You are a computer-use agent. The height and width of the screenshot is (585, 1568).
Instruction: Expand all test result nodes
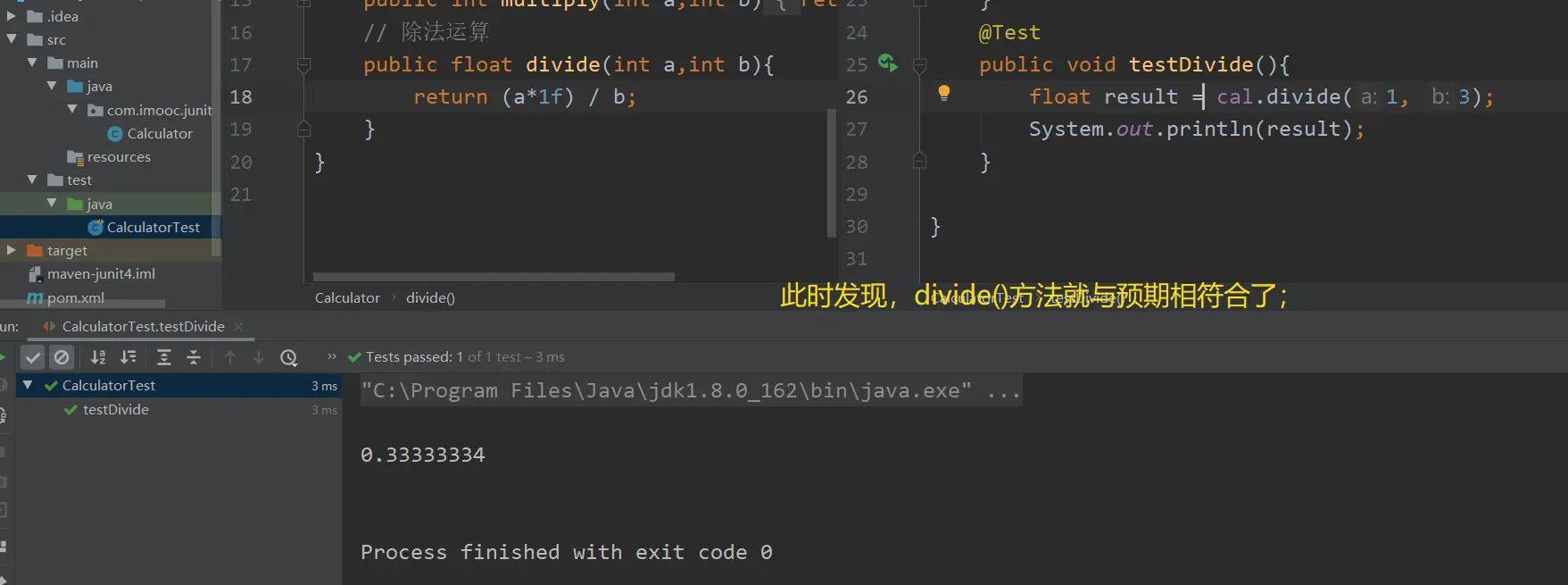(164, 357)
